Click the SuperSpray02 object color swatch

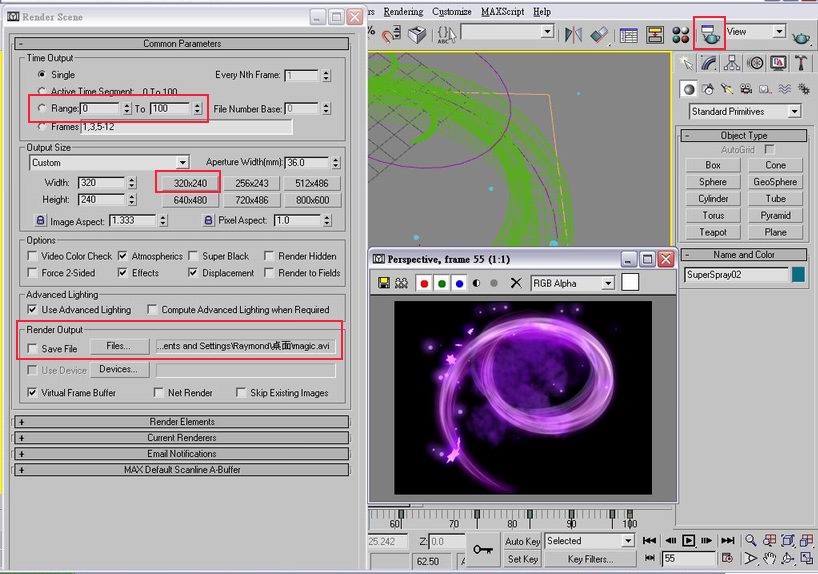click(798, 274)
